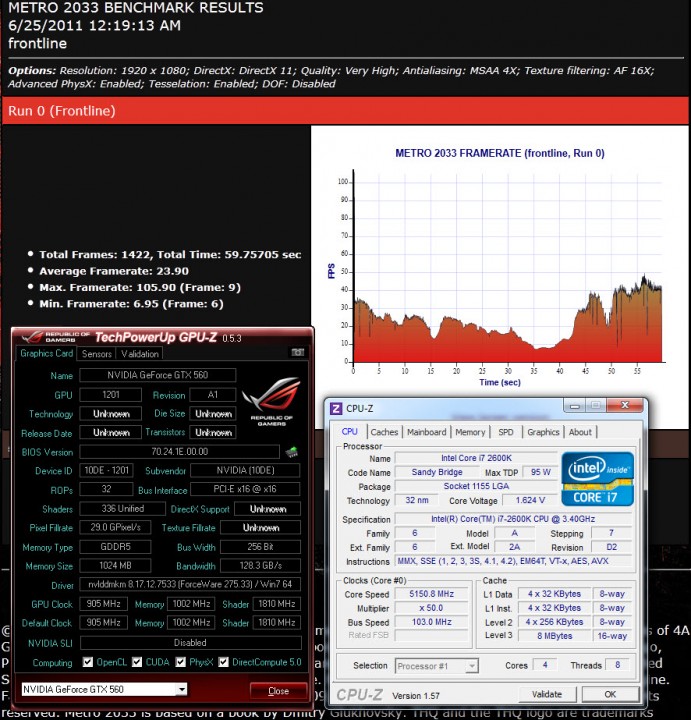This screenshot has width=691, height=720.
Task: Open the Memory tab in CPU-Z
Action: click(470, 432)
